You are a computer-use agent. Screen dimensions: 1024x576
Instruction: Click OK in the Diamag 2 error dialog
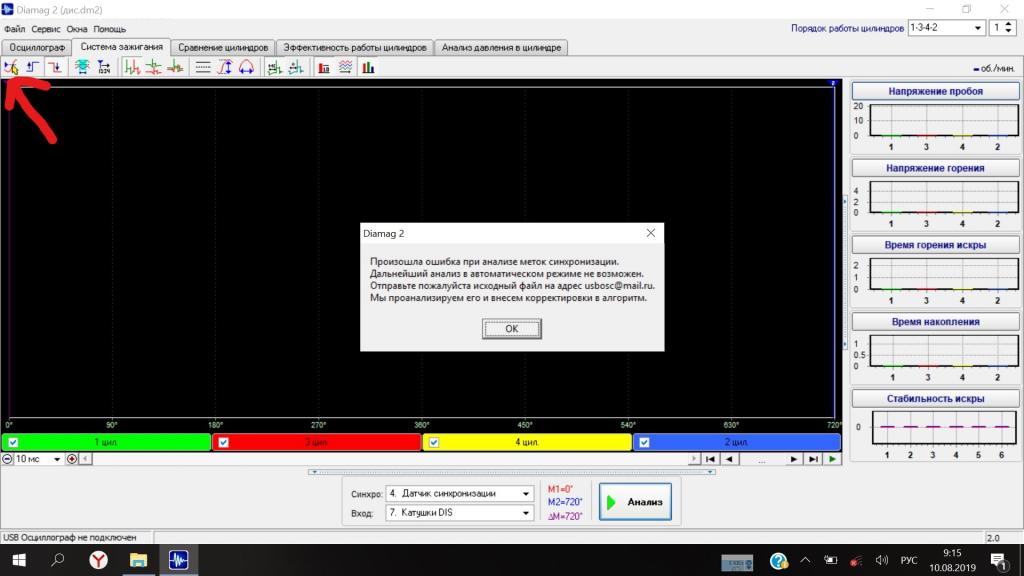click(x=511, y=328)
